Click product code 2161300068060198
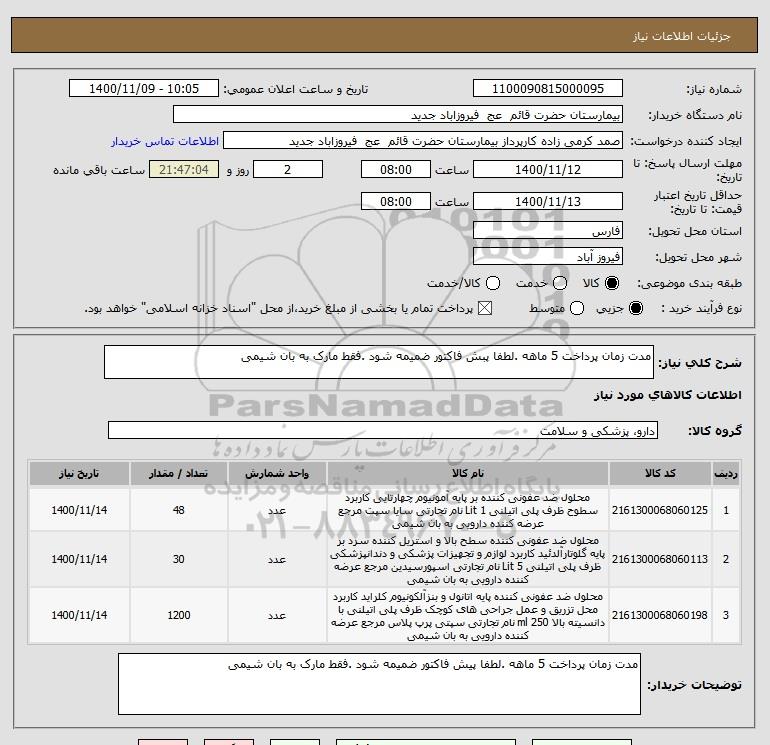The width and height of the screenshot is (770, 745). pos(660,615)
